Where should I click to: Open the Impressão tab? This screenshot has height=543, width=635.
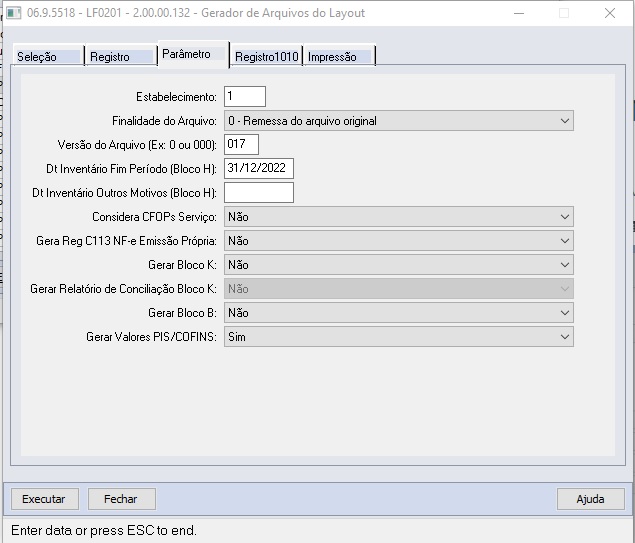coord(339,56)
